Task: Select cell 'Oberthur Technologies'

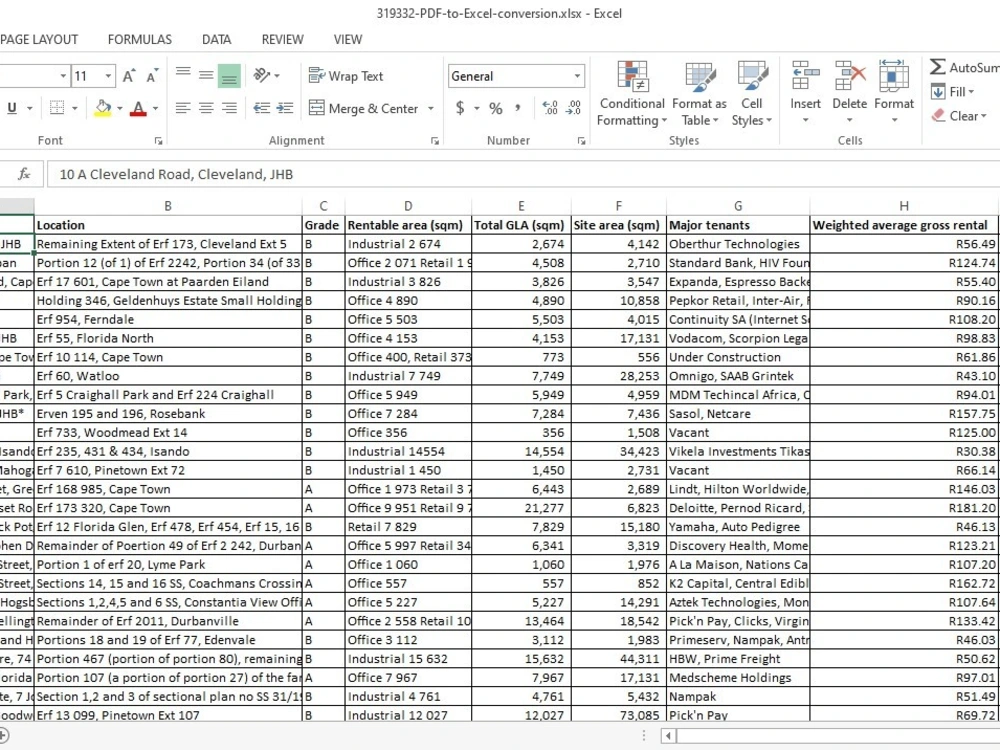Action: pyautogui.click(x=738, y=244)
